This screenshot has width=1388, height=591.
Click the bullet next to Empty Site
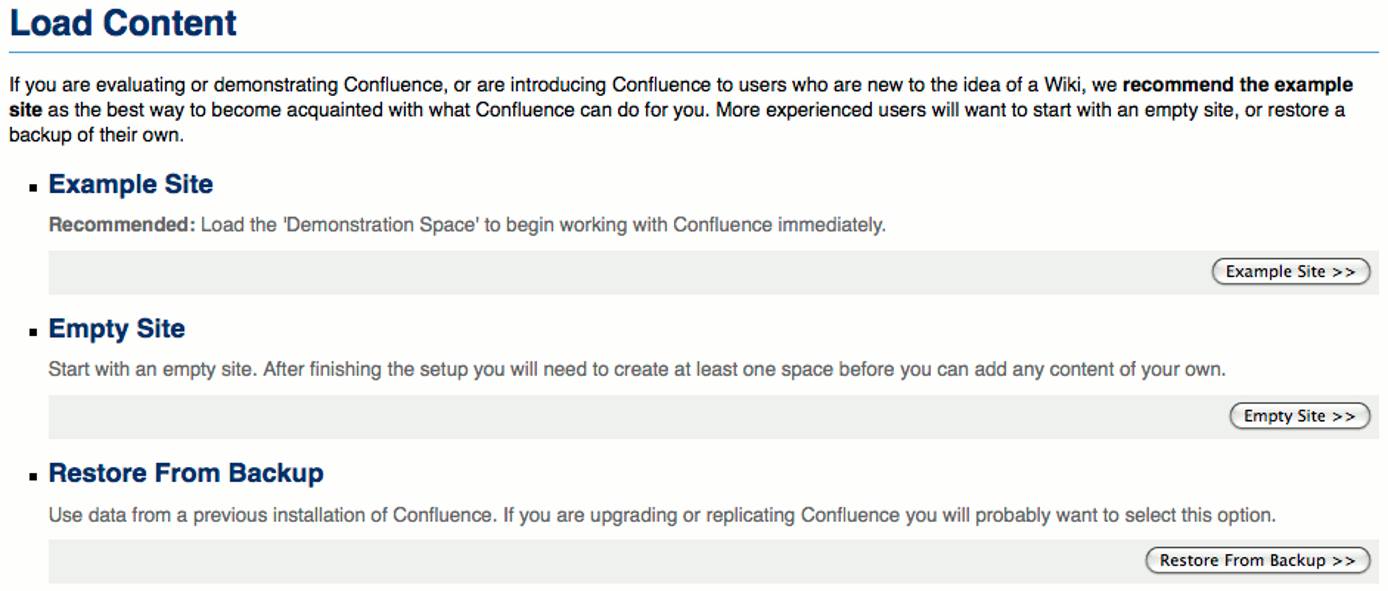point(33,330)
